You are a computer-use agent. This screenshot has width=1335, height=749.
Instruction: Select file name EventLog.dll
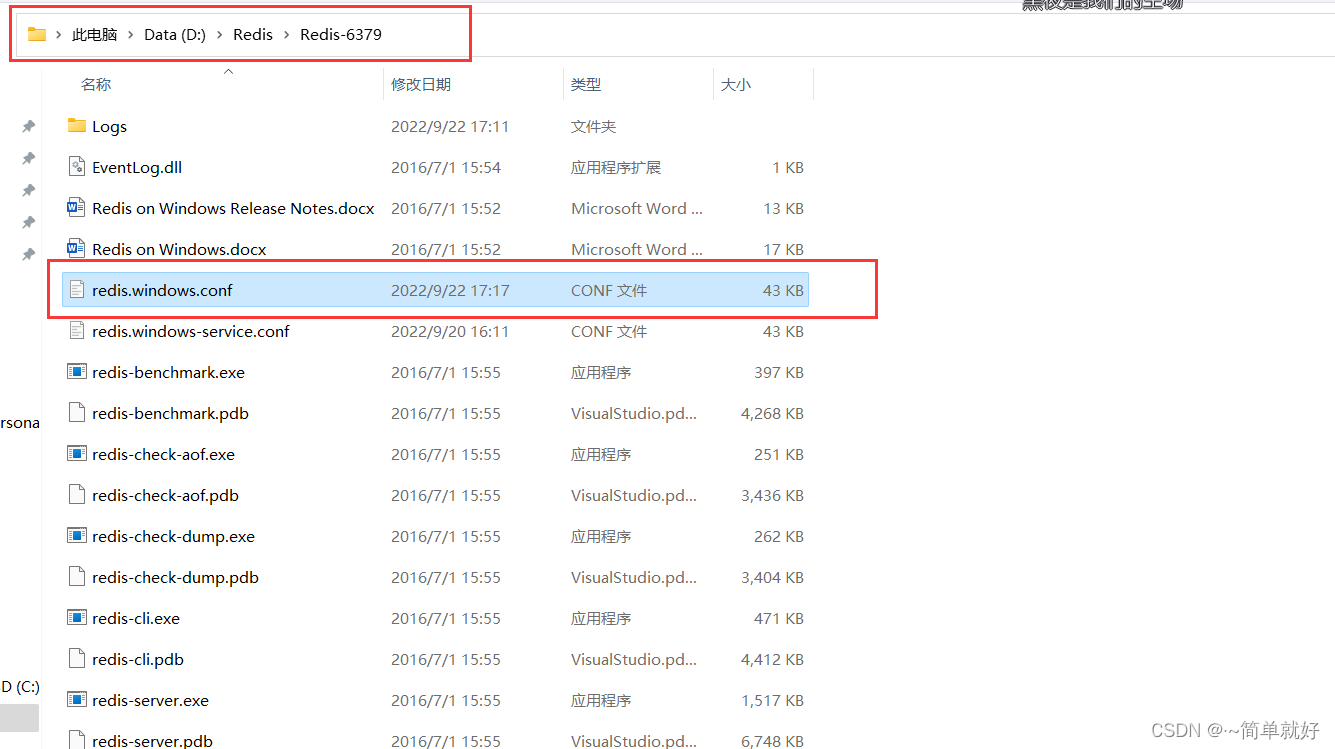click(137, 167)
